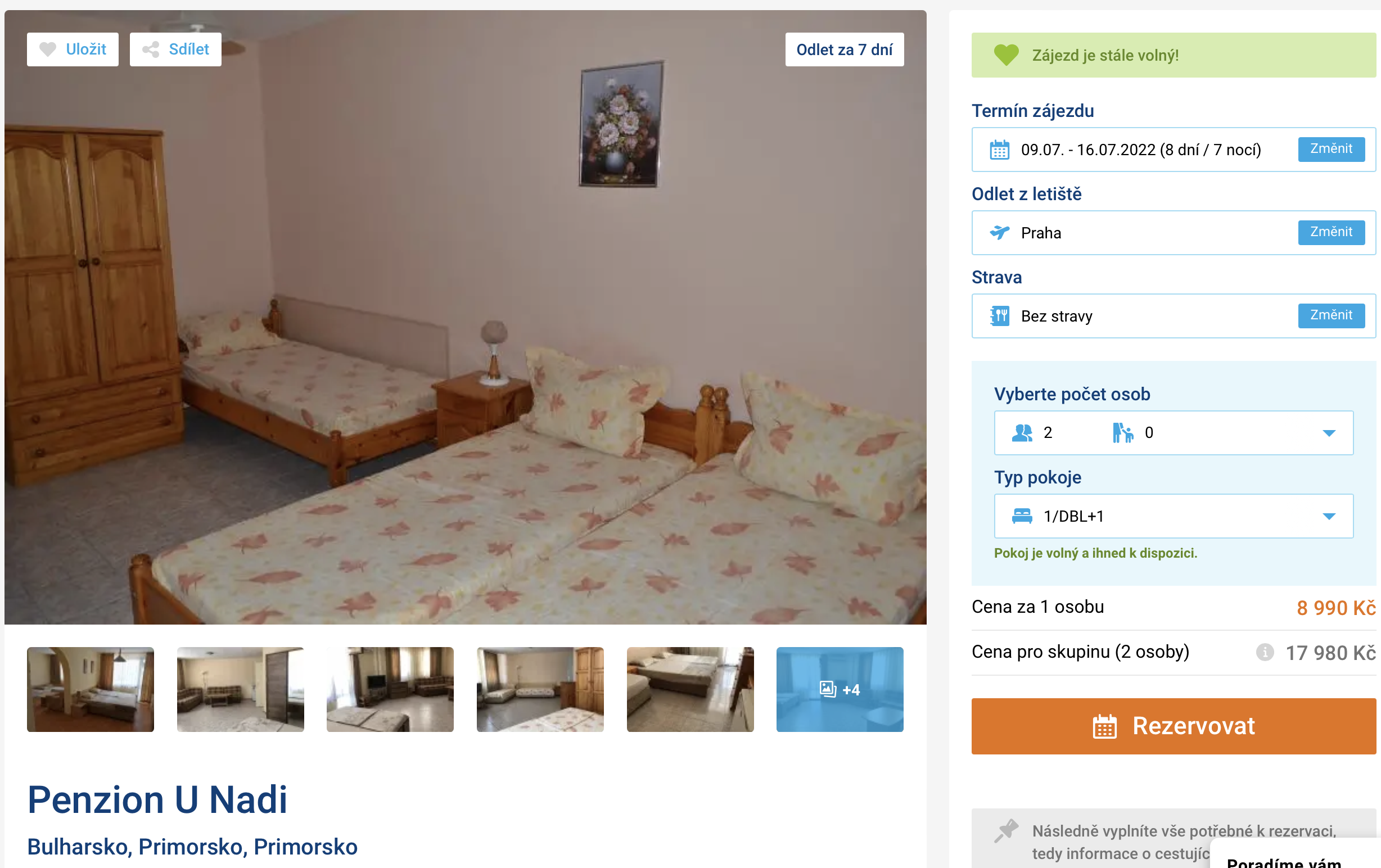Click the airplane icon beside Praha
Image resolution: width=1381 pixels, height=868 pixels.
[999, 232]
